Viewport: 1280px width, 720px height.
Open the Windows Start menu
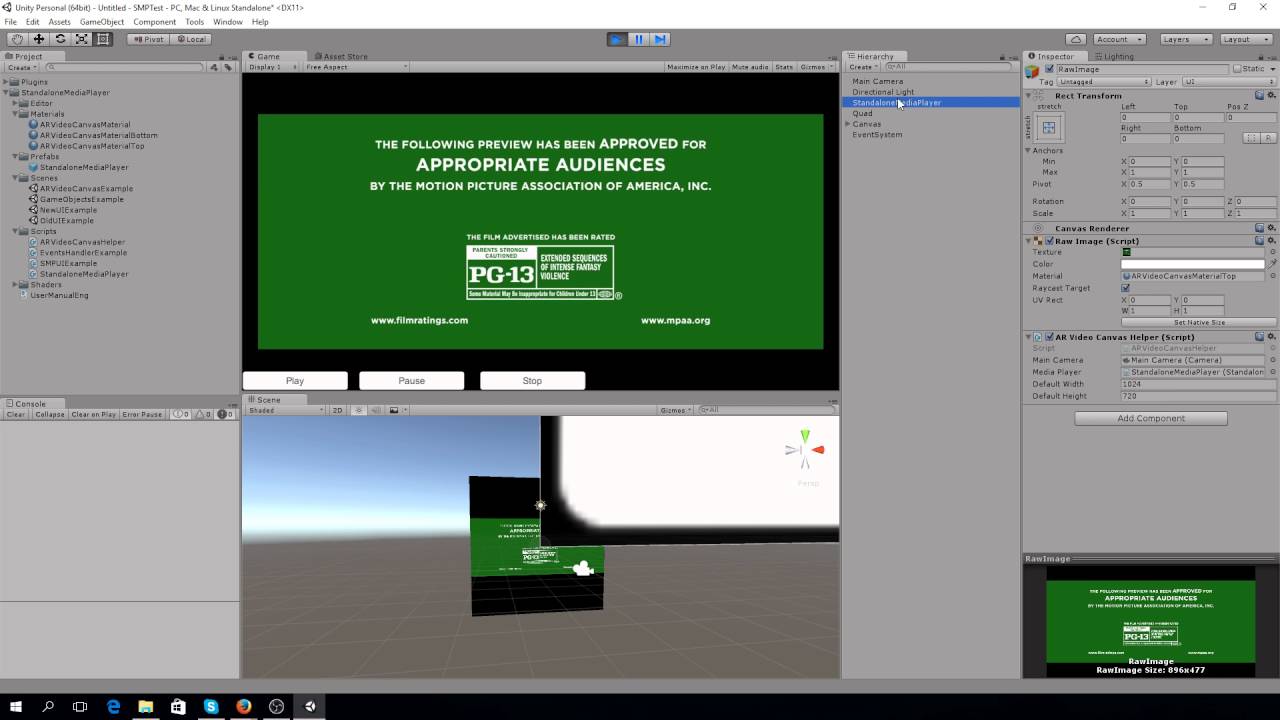coord(15,706)
